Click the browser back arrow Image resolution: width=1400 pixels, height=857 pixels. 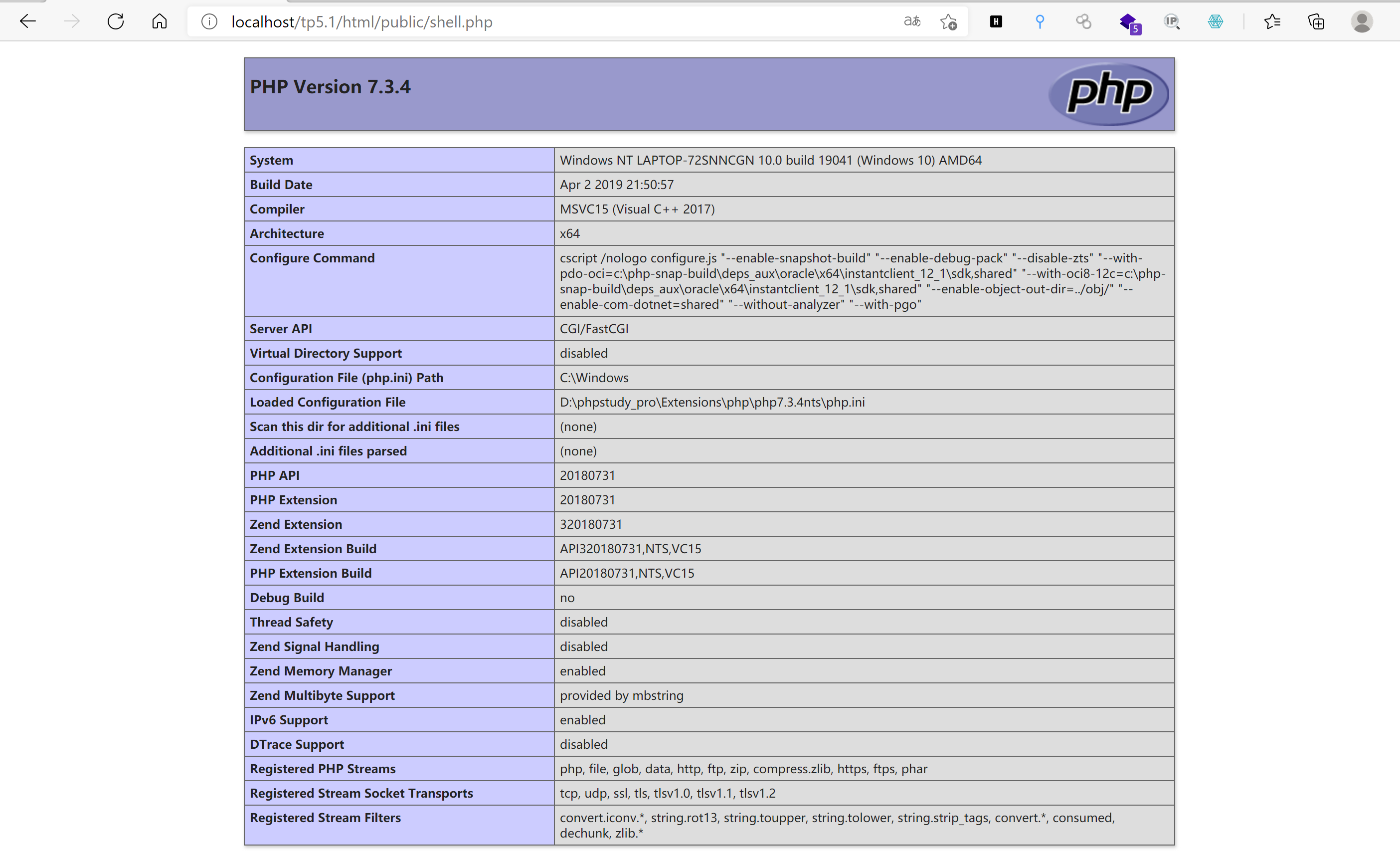click(x=27, y=21)
